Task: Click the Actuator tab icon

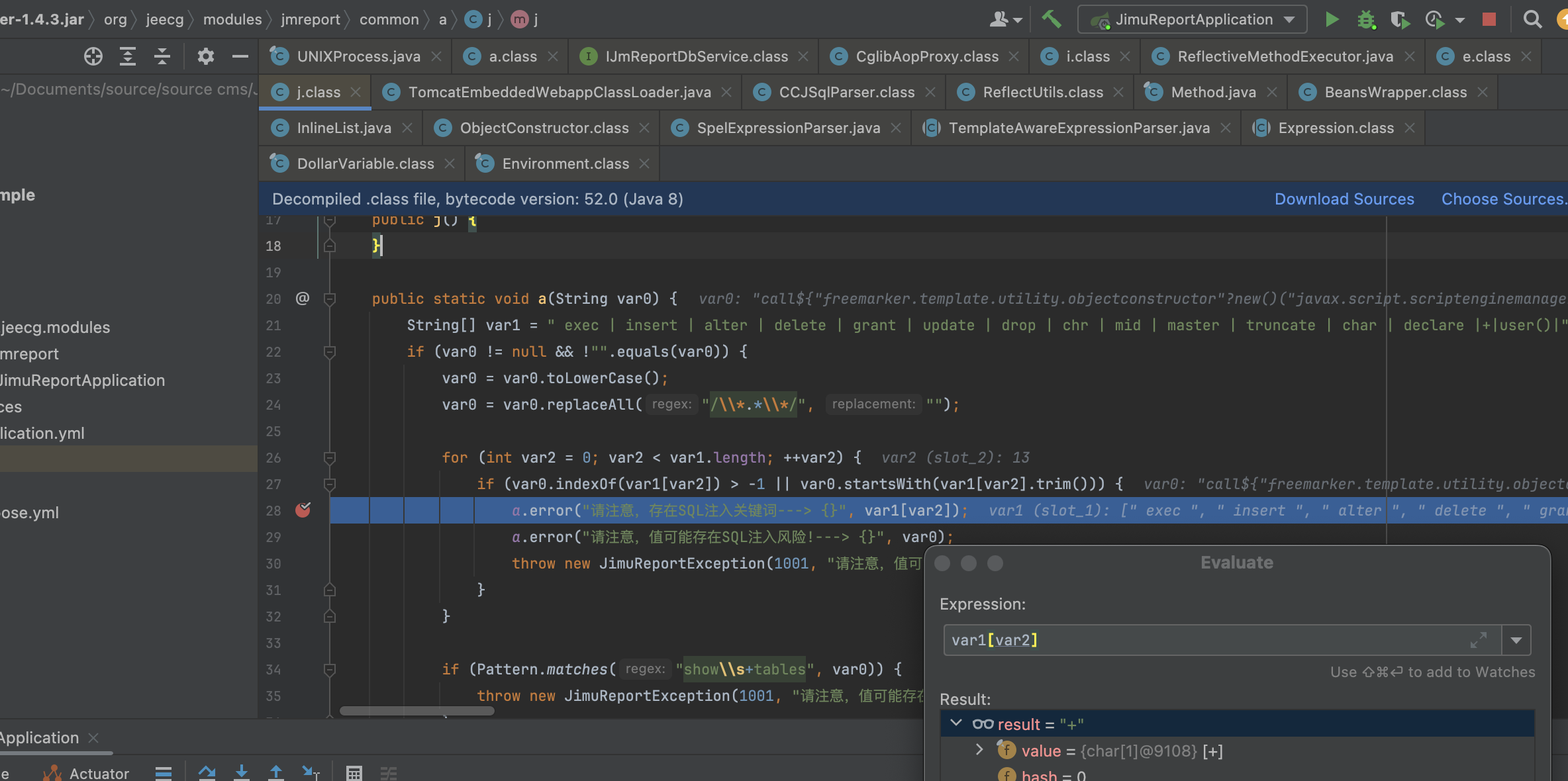Action: (52, 773)
